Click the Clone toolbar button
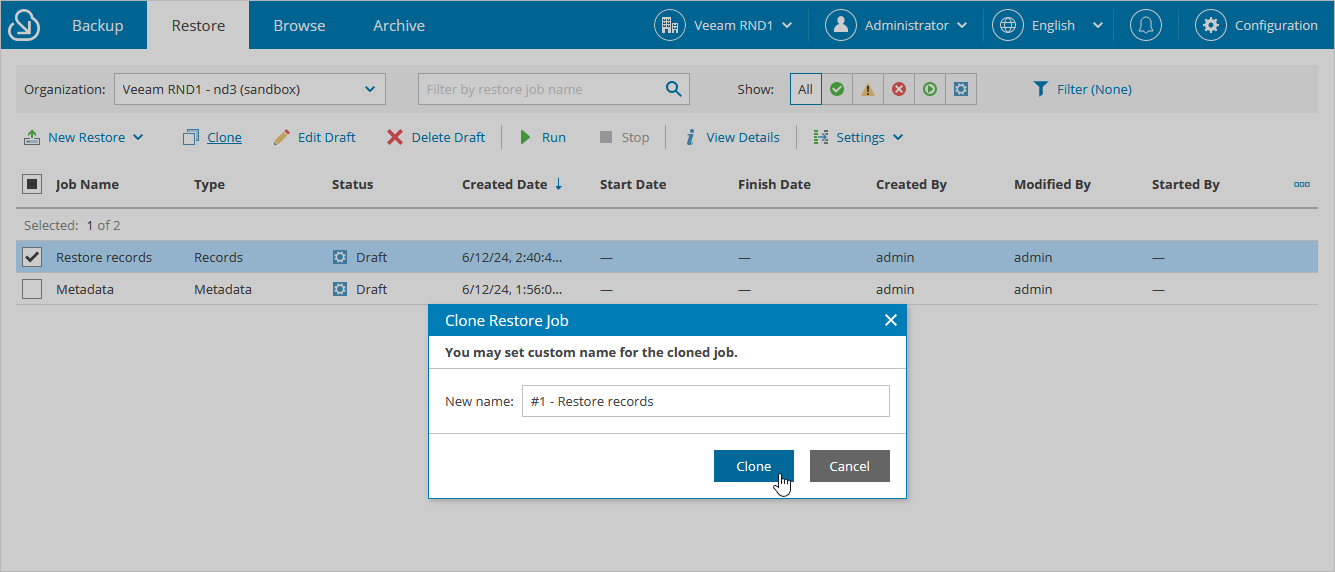1335x572 pixels. point(212,137)
